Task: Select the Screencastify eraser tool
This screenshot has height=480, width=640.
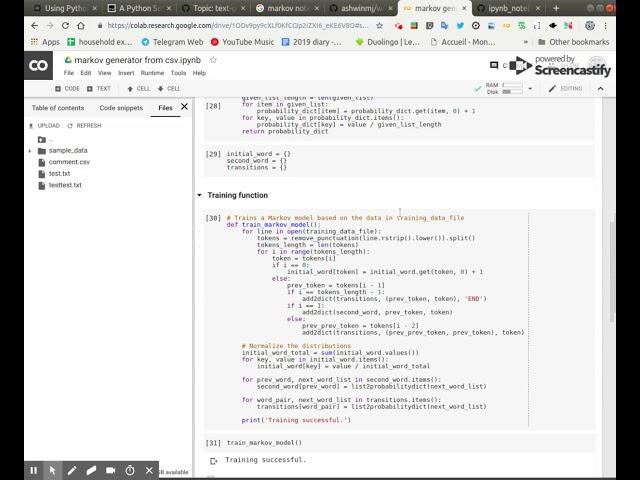Action: coord(91,471)
